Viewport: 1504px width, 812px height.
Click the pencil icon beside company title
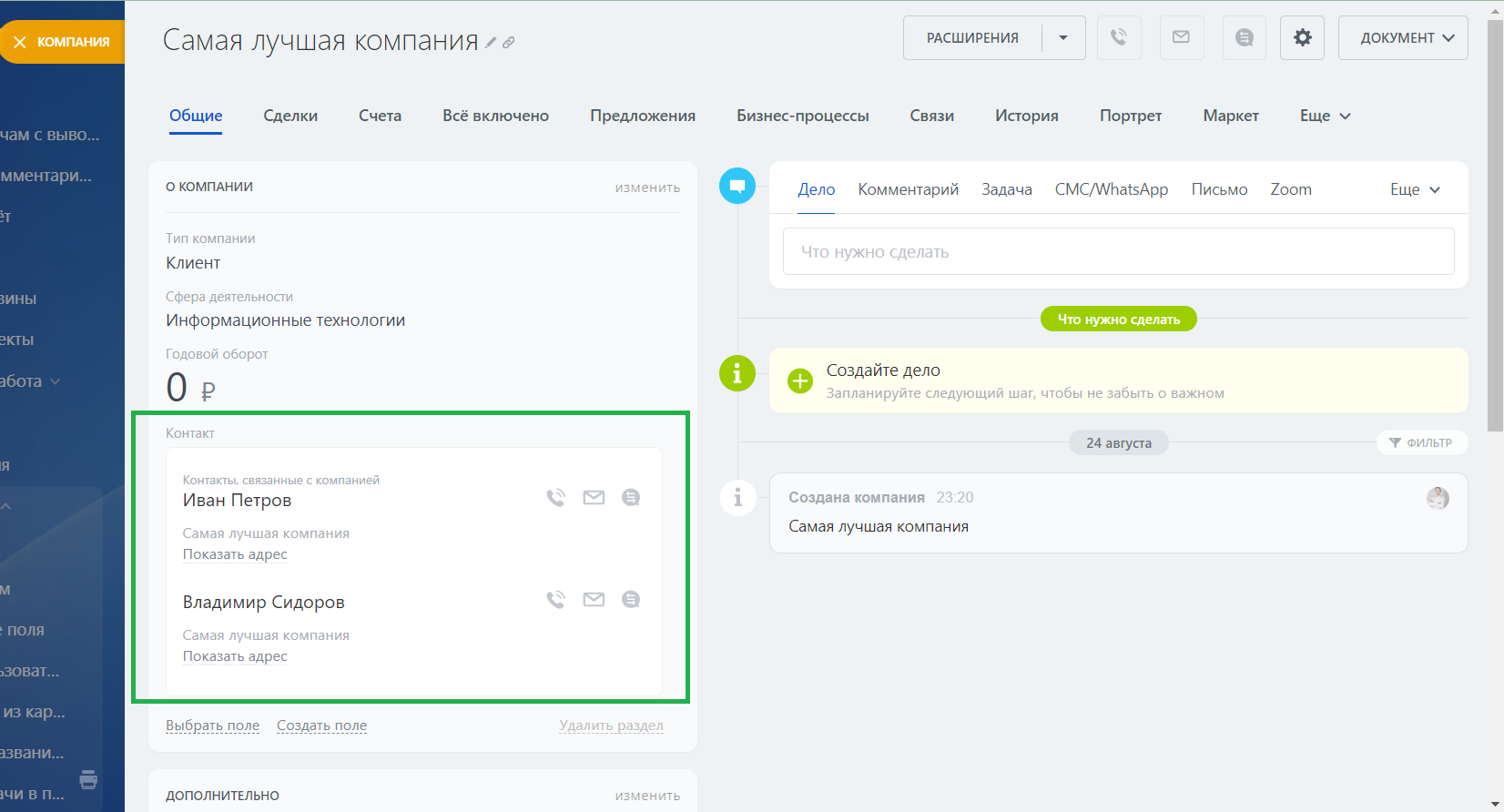coord(491,42)
